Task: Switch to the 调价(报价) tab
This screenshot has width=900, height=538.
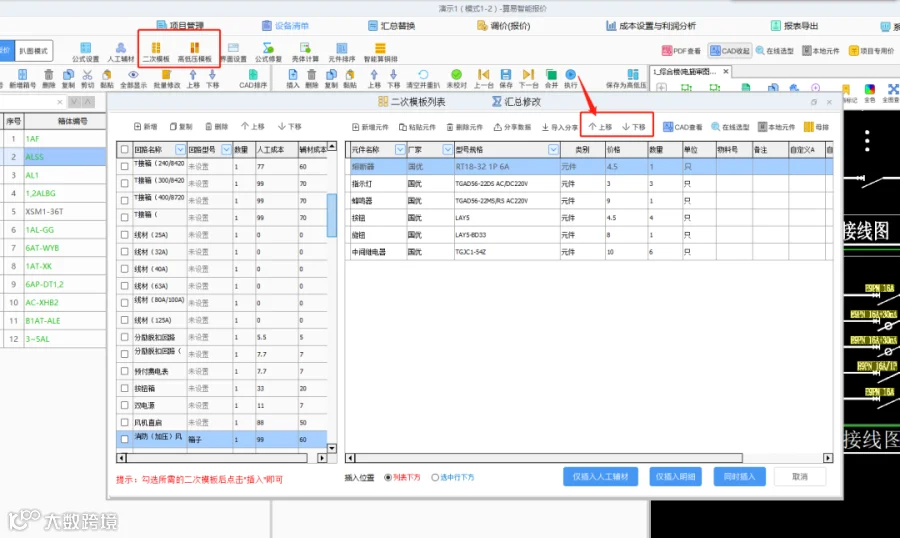Action: click(503, 26)
